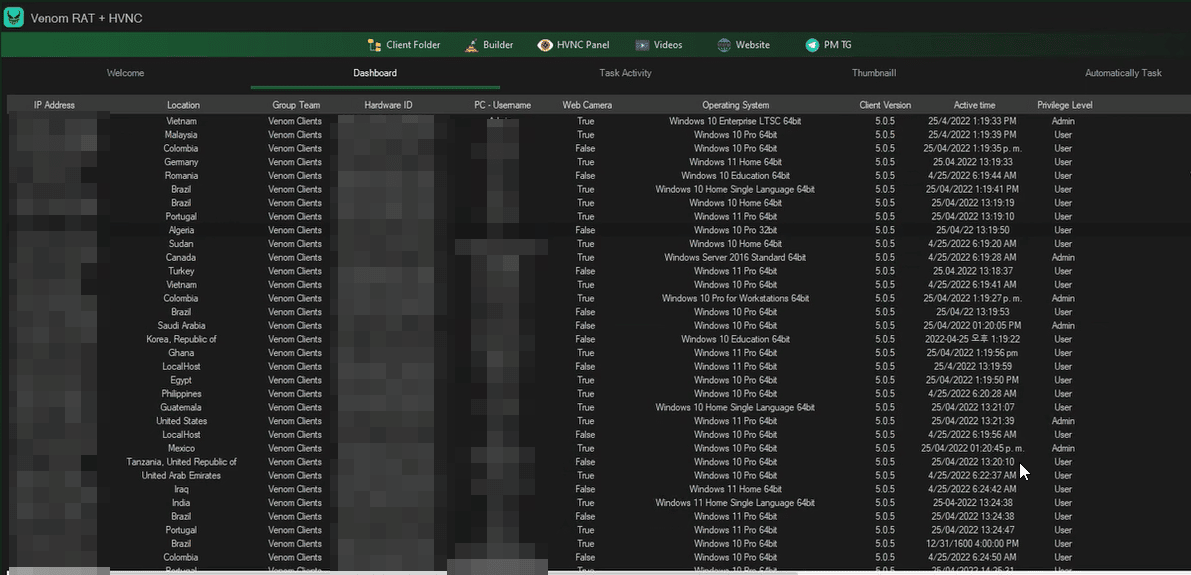Click the 25-04-2022 13:24:38 active time cell
Image resolution: width=1191 pixels, height=575 pixels.
coord(972,503)
